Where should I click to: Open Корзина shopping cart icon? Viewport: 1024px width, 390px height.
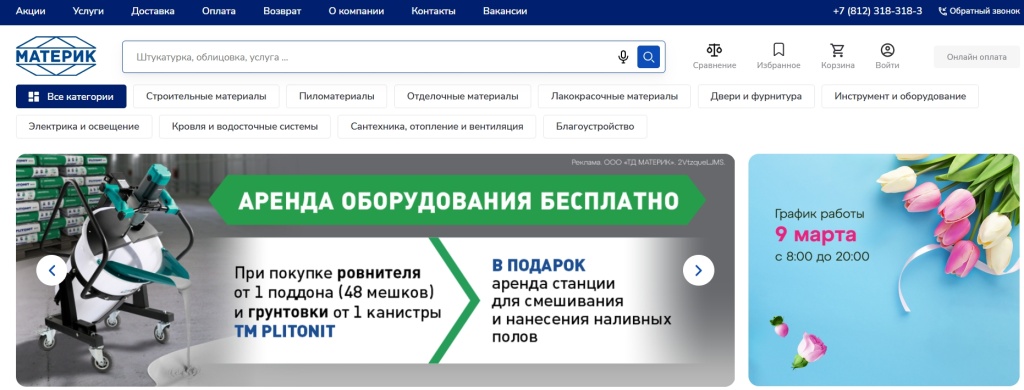tap(837, 50)
